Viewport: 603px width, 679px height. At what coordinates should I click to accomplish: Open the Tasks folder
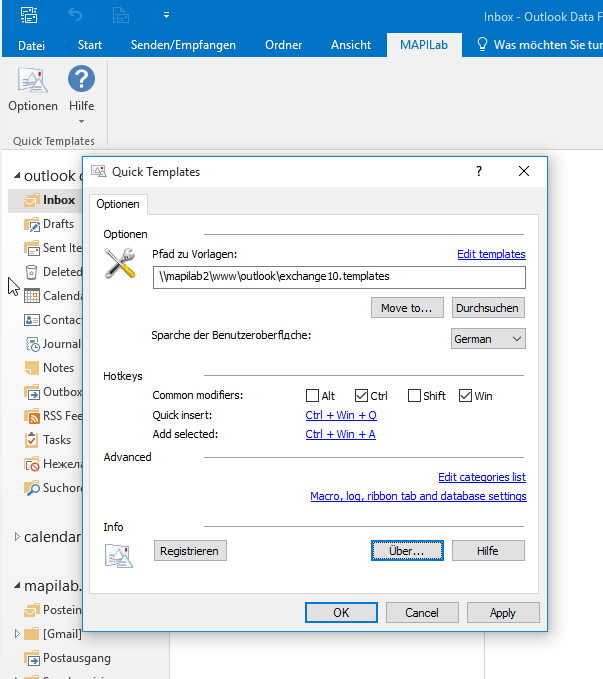point(48,440)
